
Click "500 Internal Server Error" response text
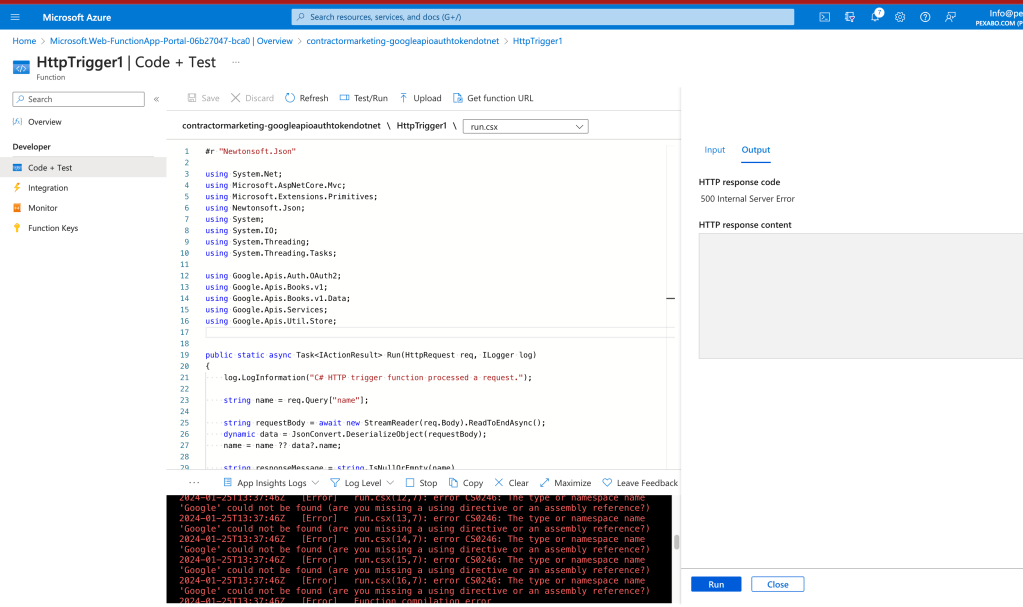pyautogui.click(x=748, y=199)
